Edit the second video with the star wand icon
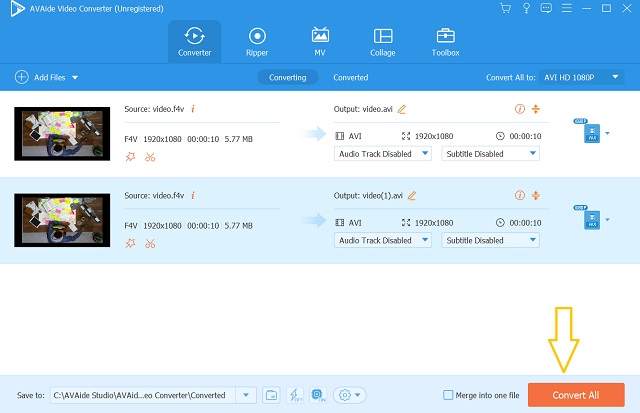The width and height of the screenshot is (640, 413). coord(131,243)
